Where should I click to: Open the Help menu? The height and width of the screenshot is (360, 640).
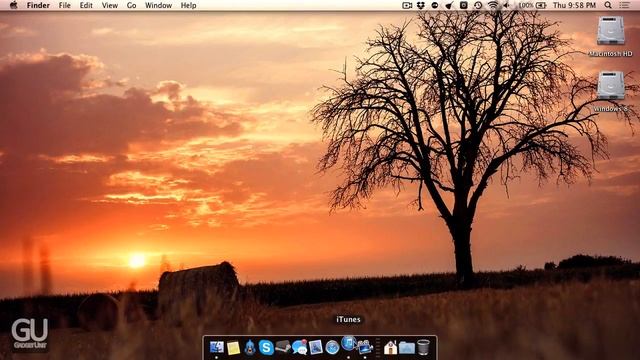pos(188,5)
